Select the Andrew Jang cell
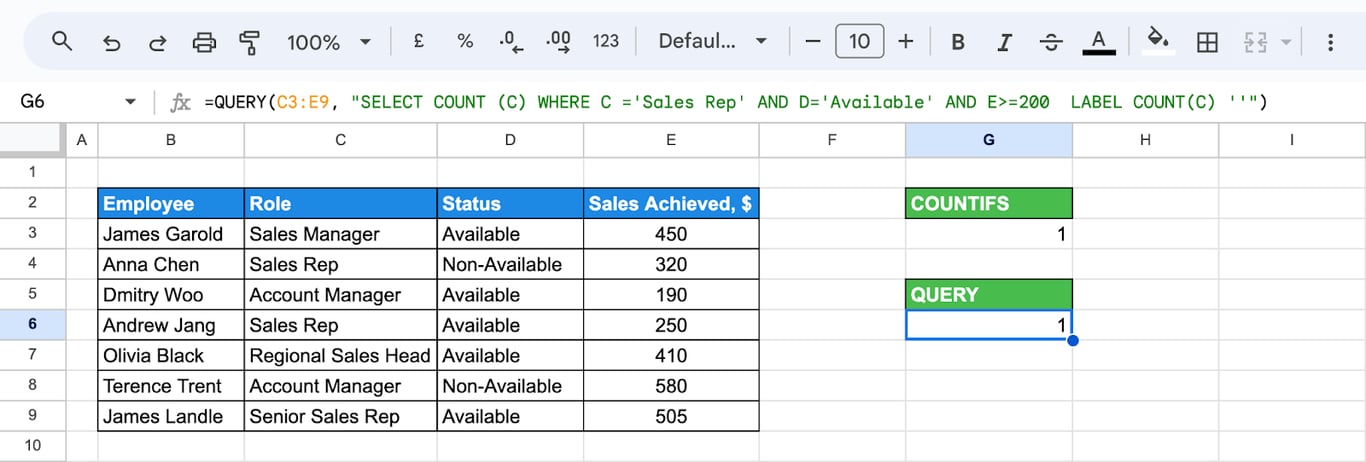The image size is (1366, 462). click(x=171, y=325)
